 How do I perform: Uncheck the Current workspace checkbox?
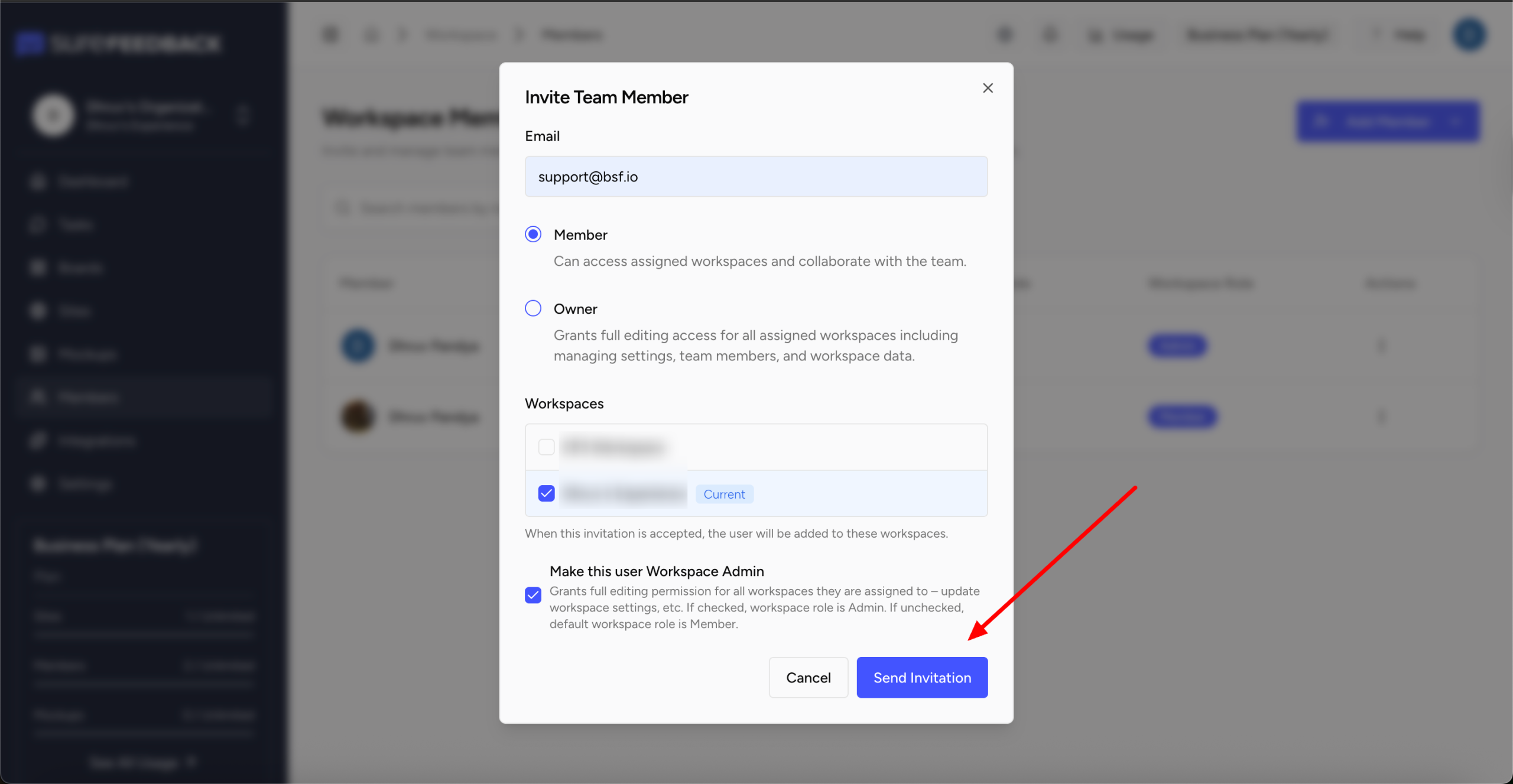[x=546, y=493]
